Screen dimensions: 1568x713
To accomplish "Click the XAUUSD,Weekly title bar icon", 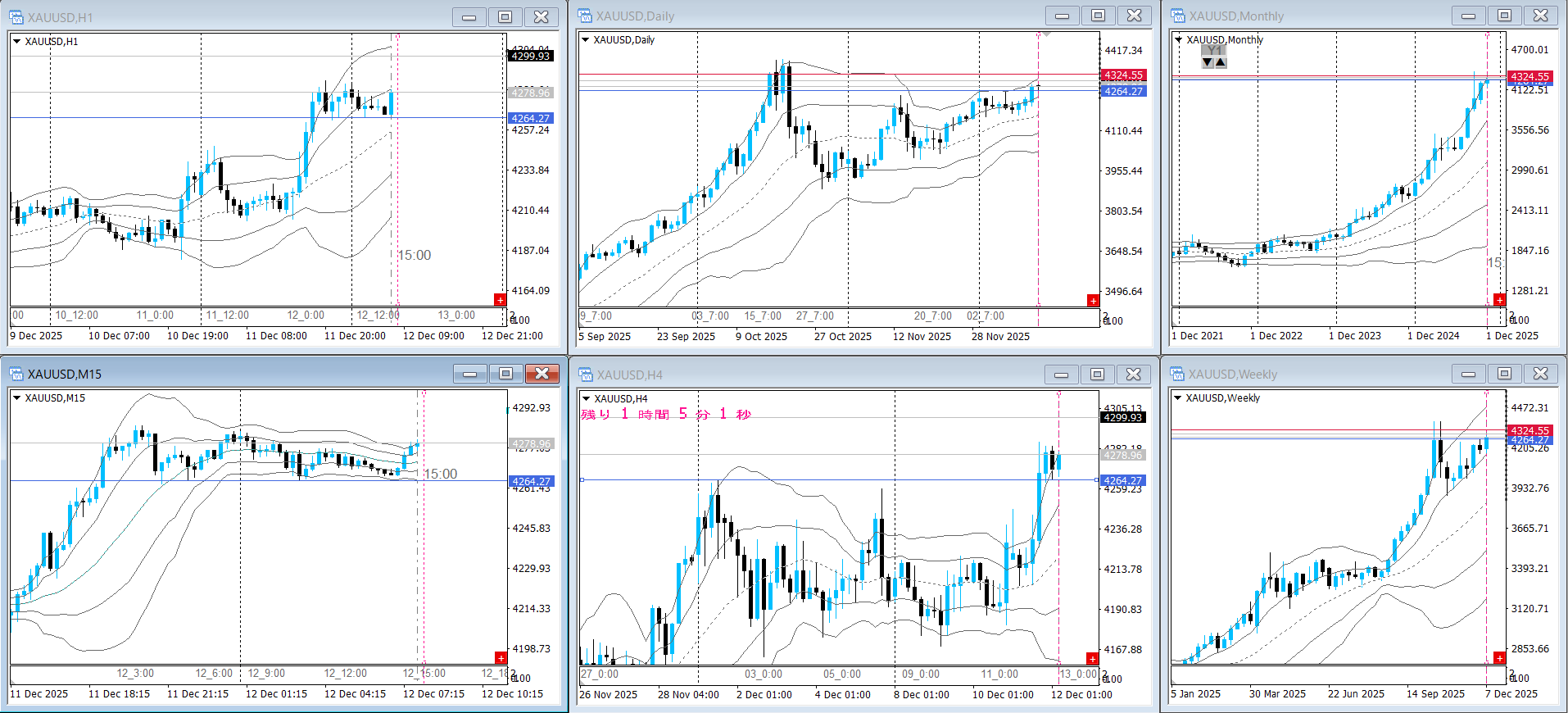I will coord(1177,375).
